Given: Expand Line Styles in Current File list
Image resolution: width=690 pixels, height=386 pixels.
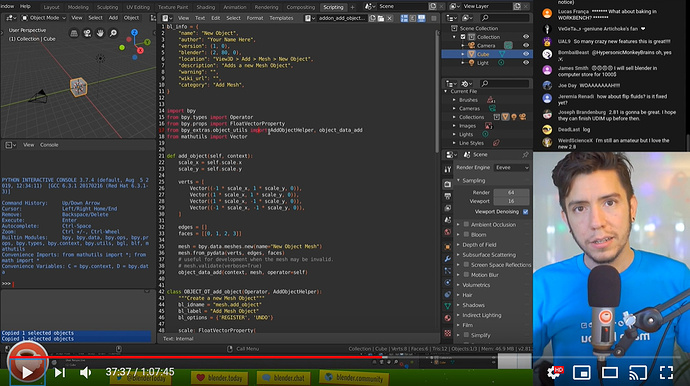Looking at the screenshot, I should (454, 143).
